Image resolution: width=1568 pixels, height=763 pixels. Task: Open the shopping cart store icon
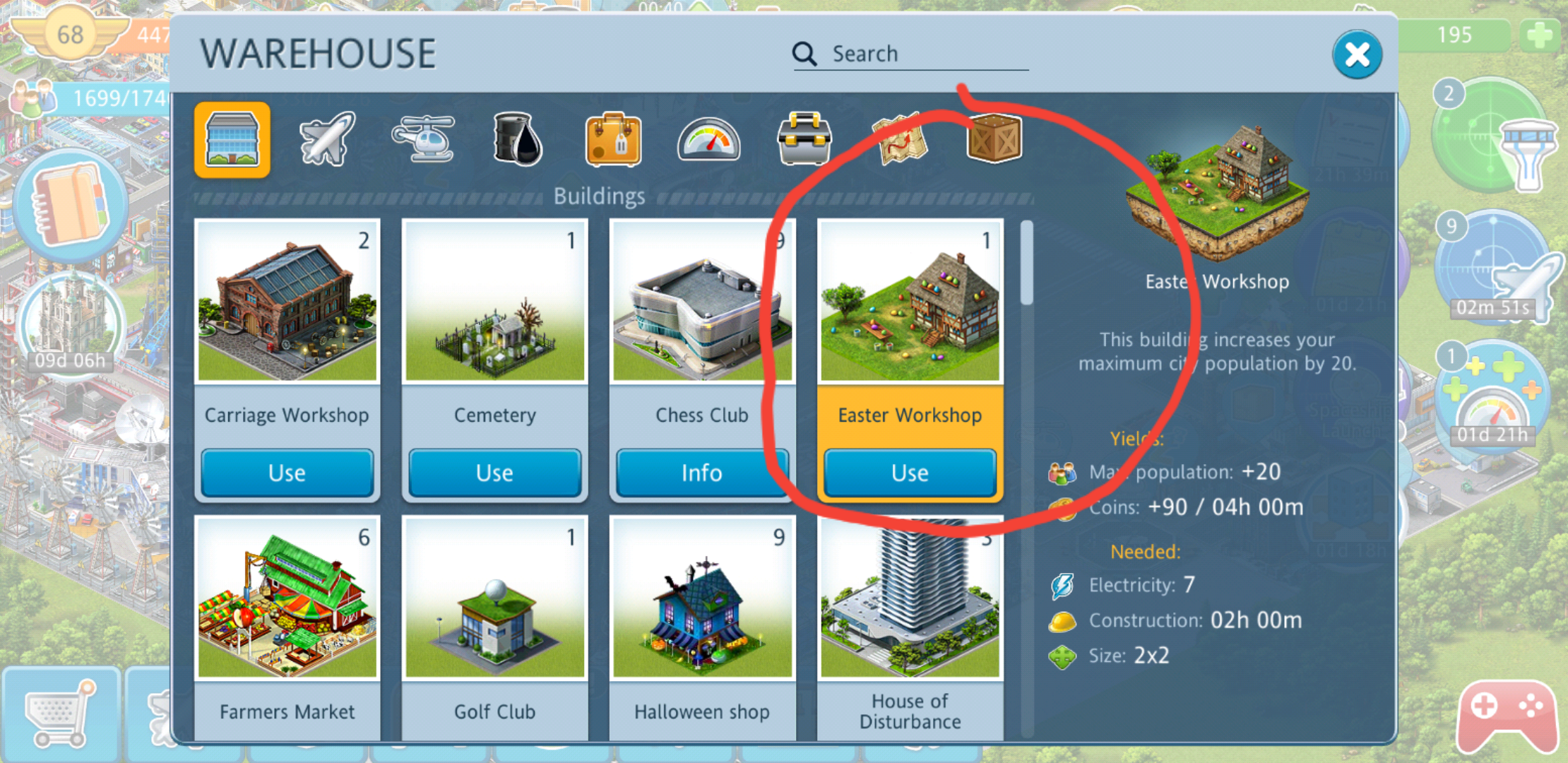[60, 714]
